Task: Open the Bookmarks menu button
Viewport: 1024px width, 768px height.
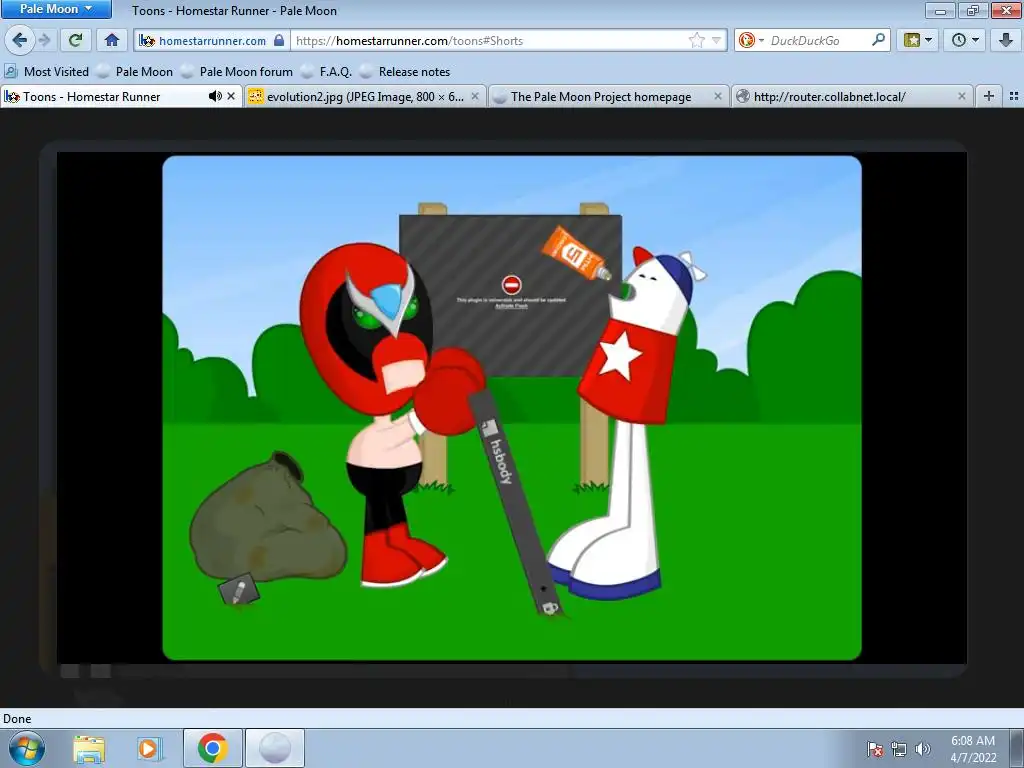Action: [x=918, y=40]
